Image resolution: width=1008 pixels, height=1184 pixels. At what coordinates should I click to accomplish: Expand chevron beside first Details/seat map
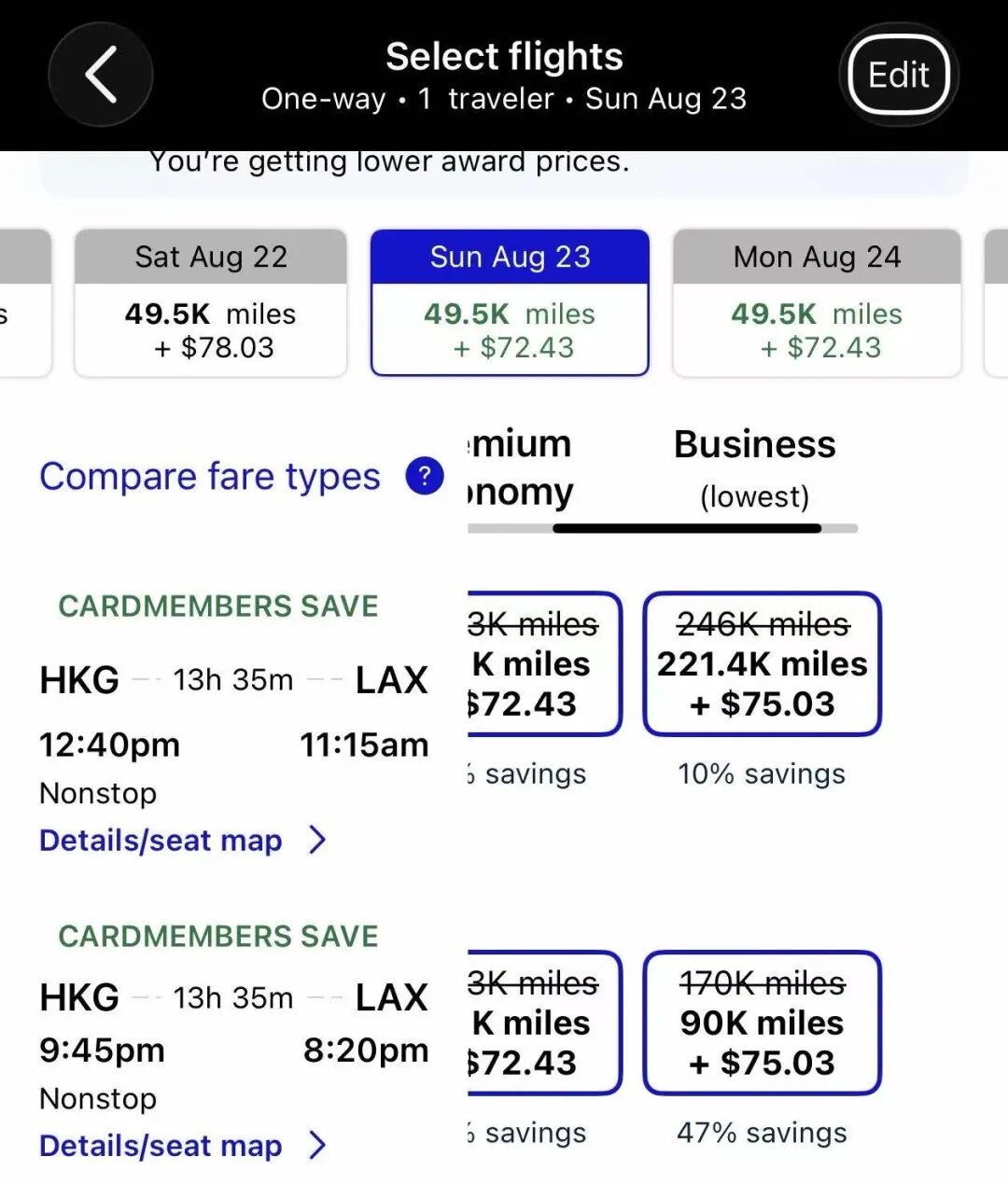click(x=318, y=841)
